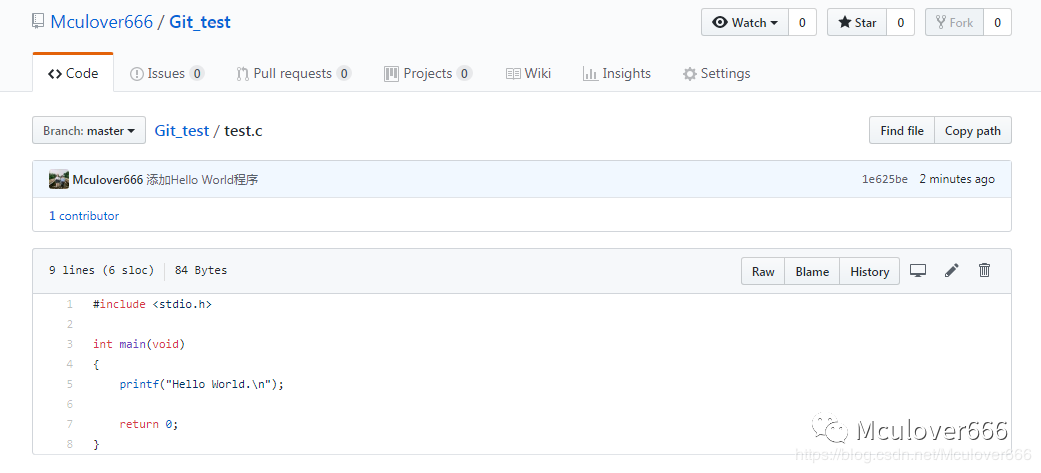Open commit hash 1e625be
Image resolution: width=1041 pixels, height=473 pixels.
coord(884,179)
